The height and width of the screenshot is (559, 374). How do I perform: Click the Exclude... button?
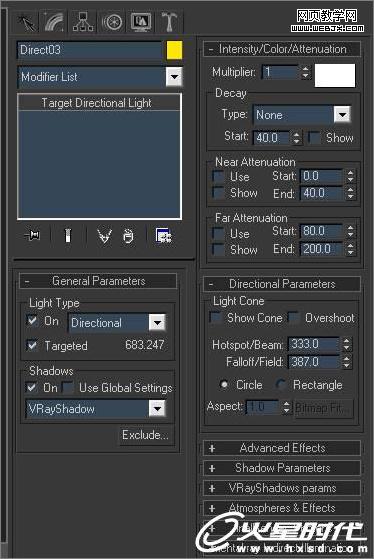pos(146,435)
